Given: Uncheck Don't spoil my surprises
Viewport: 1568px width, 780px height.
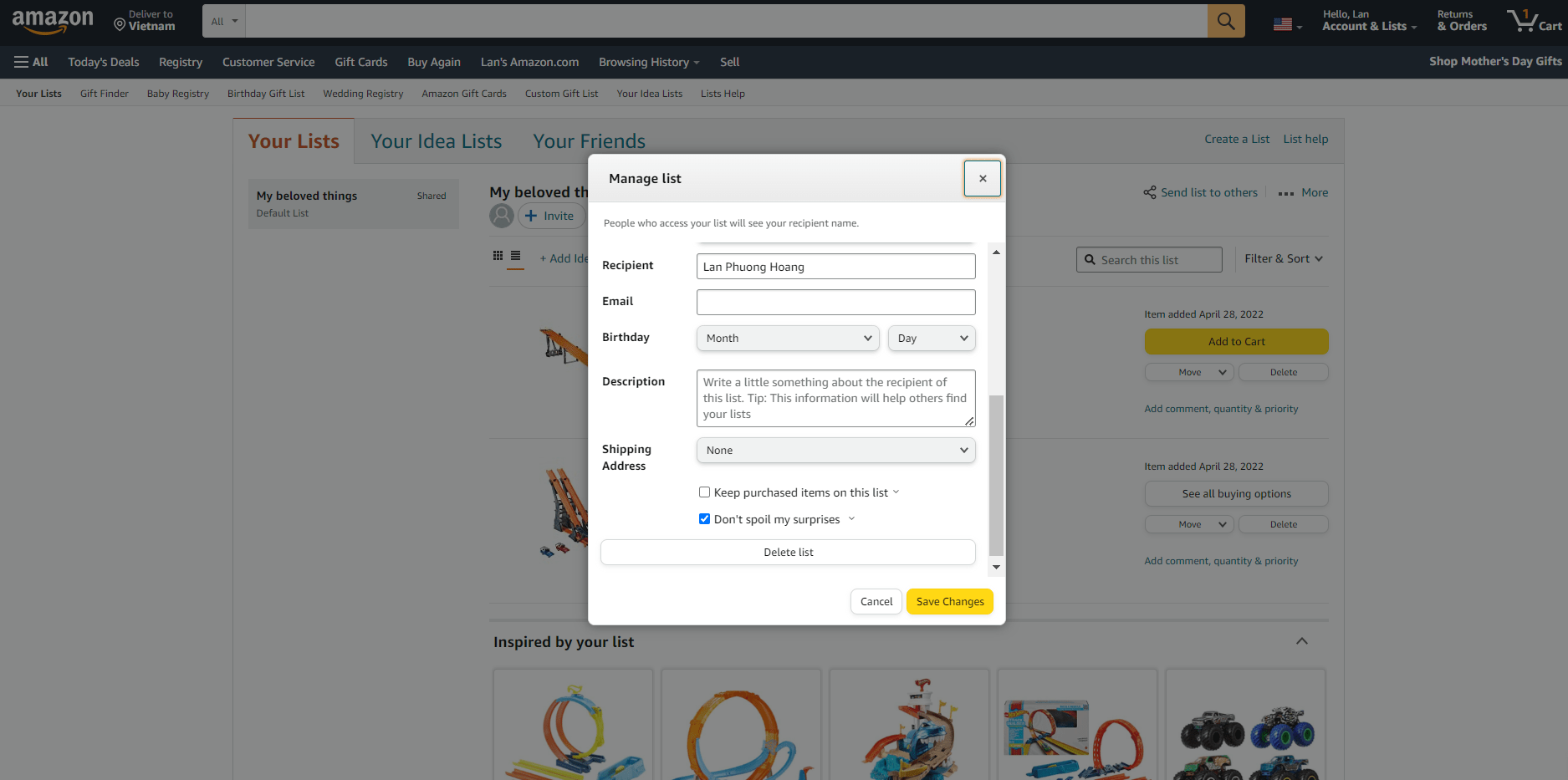Looking at the screenshot, I should click(x=704, y=518).
